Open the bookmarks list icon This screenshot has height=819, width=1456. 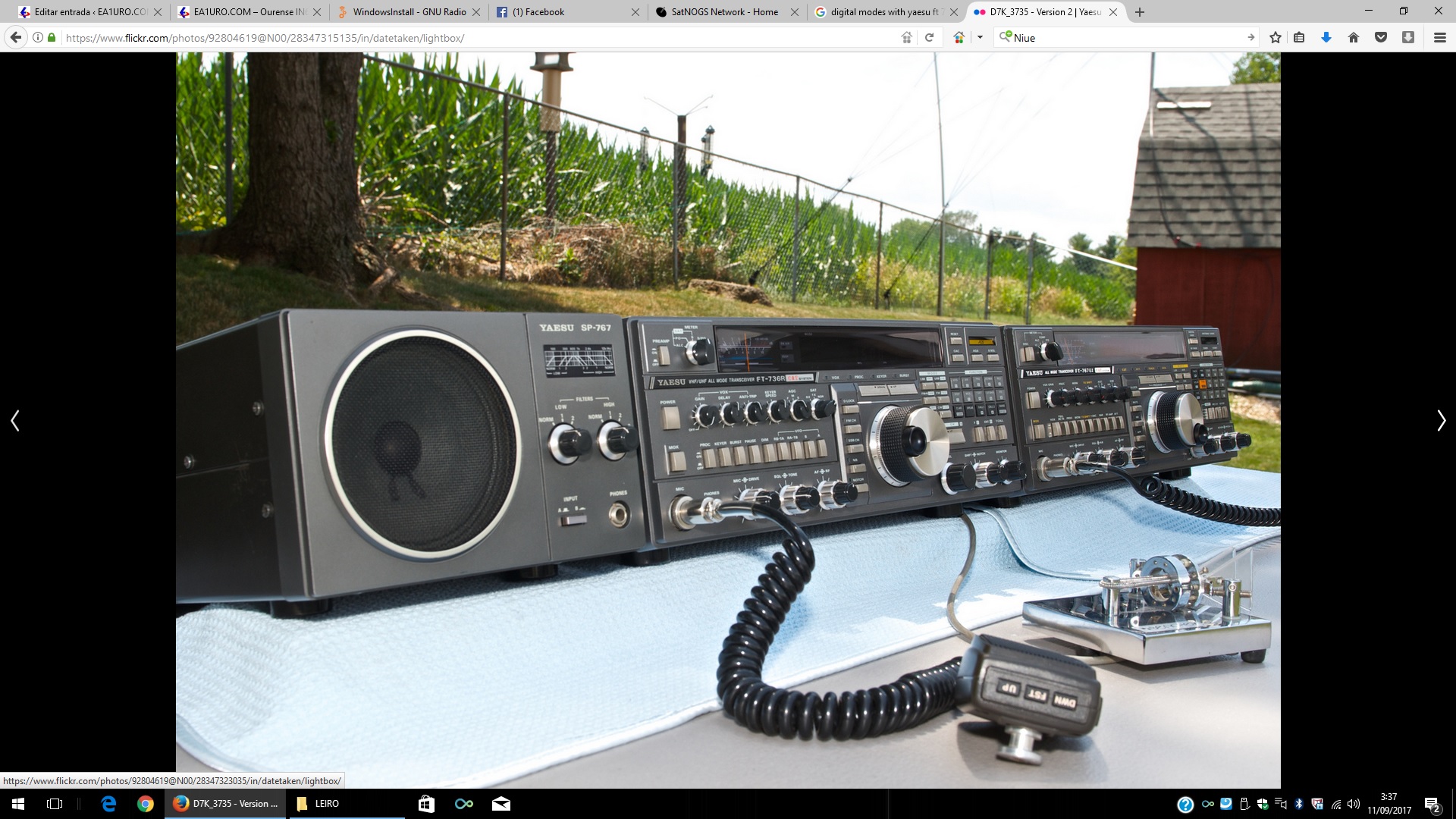1299,37
